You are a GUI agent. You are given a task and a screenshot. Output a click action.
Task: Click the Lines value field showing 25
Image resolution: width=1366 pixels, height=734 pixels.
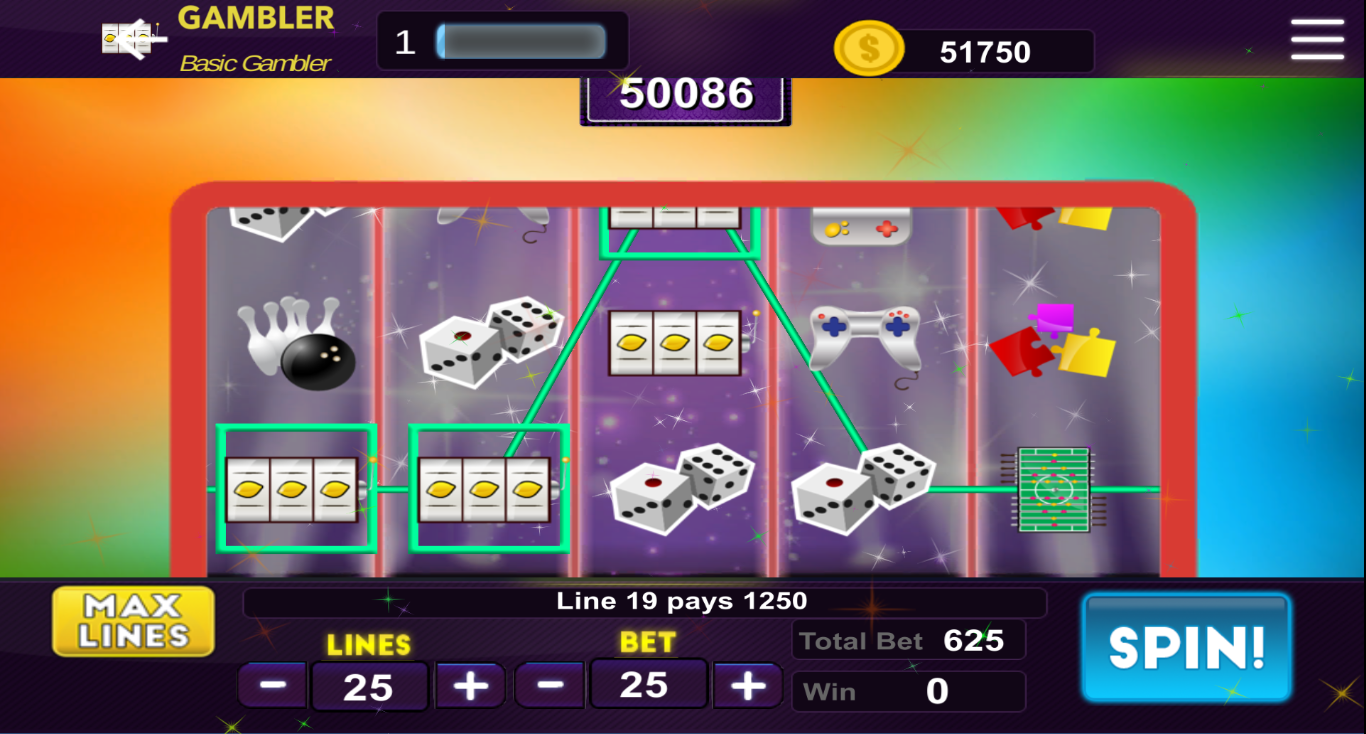(369, 687)
